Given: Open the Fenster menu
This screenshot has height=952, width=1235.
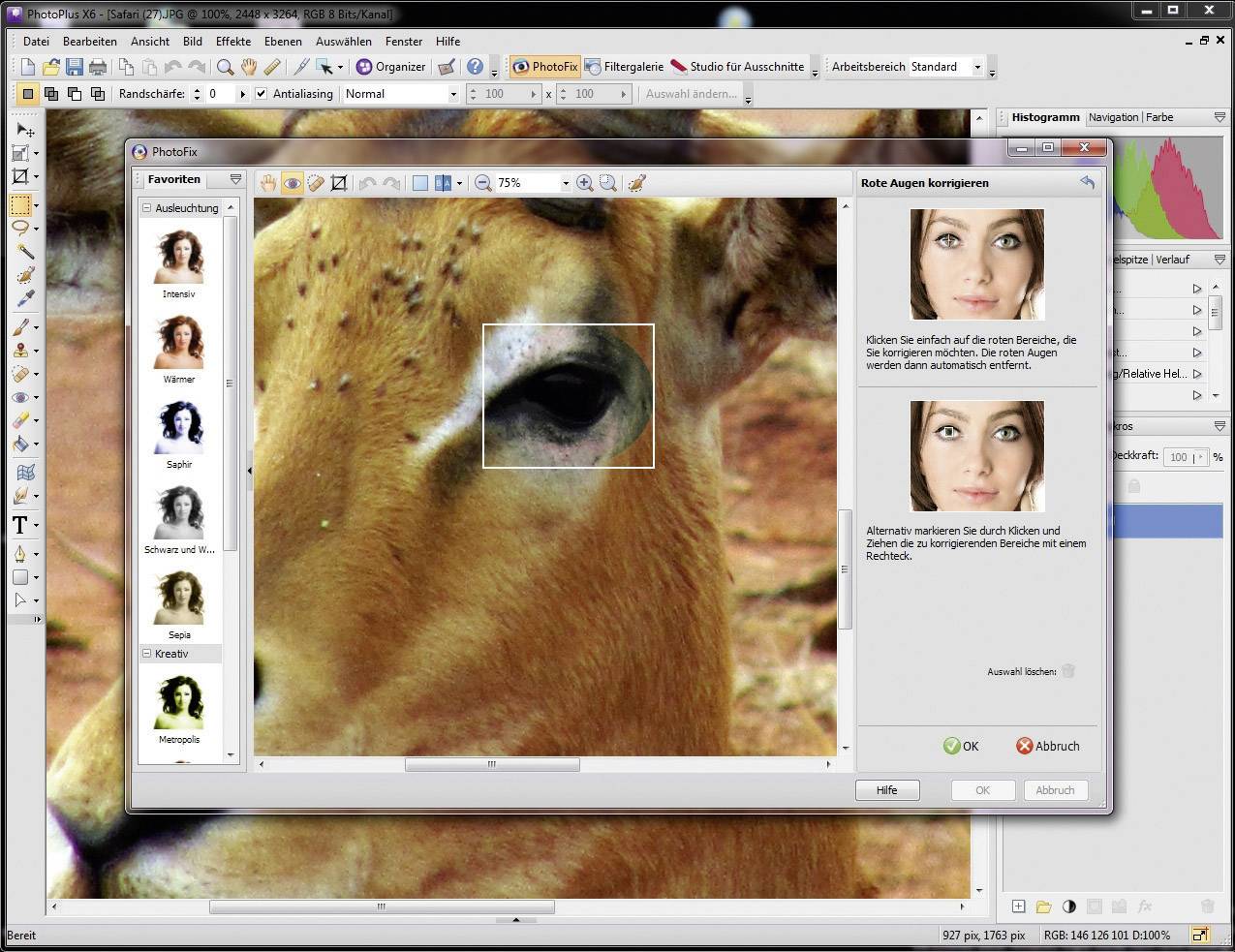Looking at the screenshot, I should tap(404, 42).
